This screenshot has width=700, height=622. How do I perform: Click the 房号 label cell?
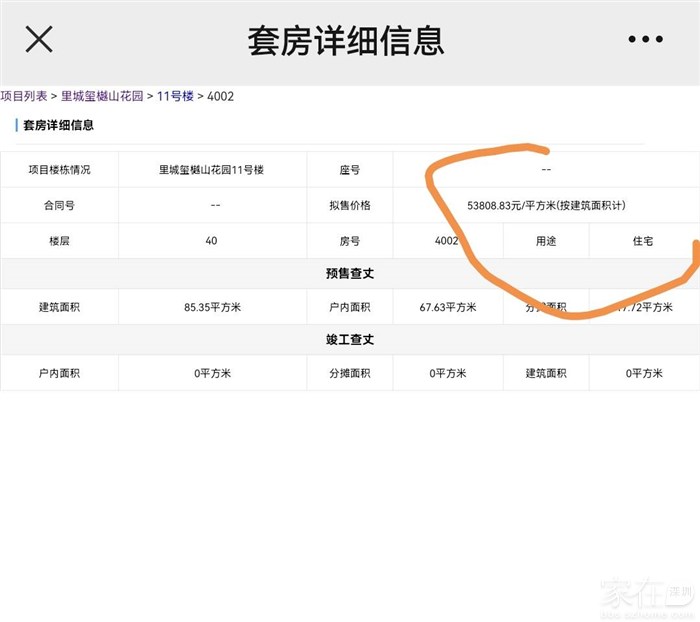(x=350, y=241)
